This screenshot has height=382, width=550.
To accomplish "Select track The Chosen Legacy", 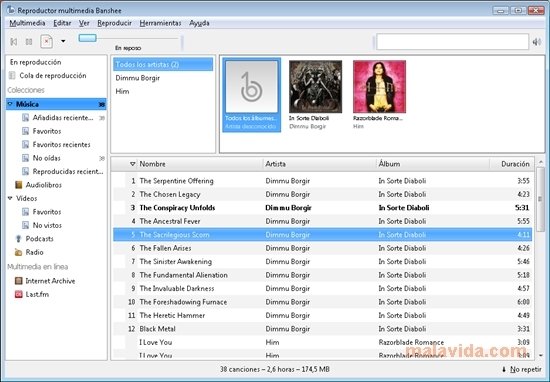I will (x=322, y=194).
